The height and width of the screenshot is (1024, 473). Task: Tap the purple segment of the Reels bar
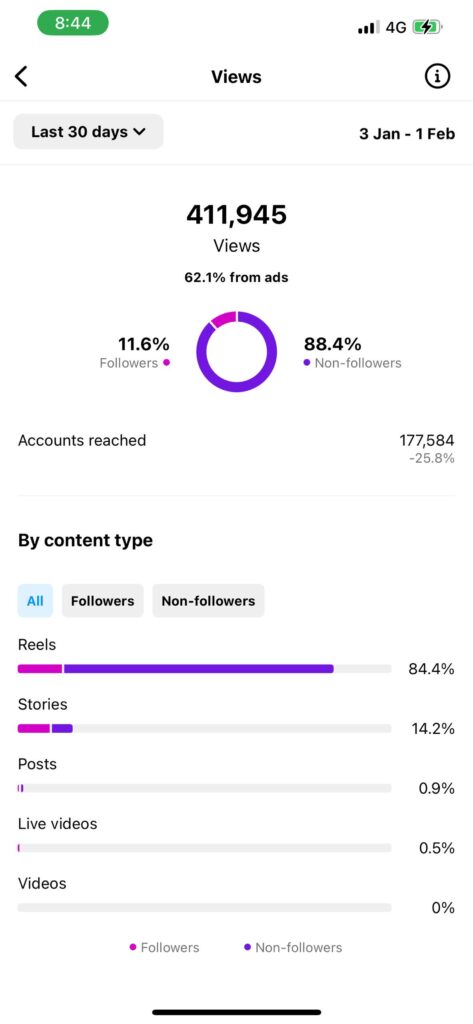199,669
